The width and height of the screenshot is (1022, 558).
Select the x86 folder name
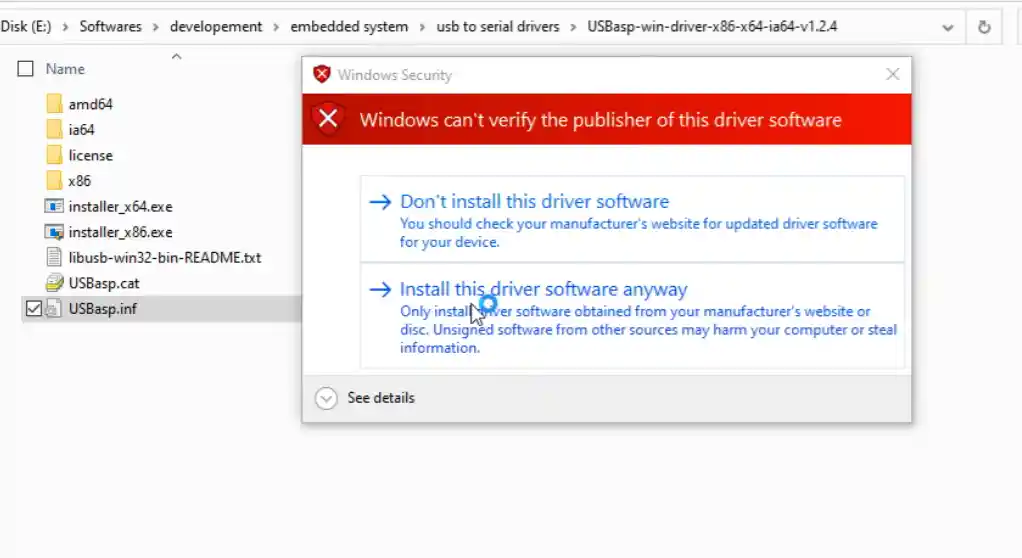tap(80, 181)
